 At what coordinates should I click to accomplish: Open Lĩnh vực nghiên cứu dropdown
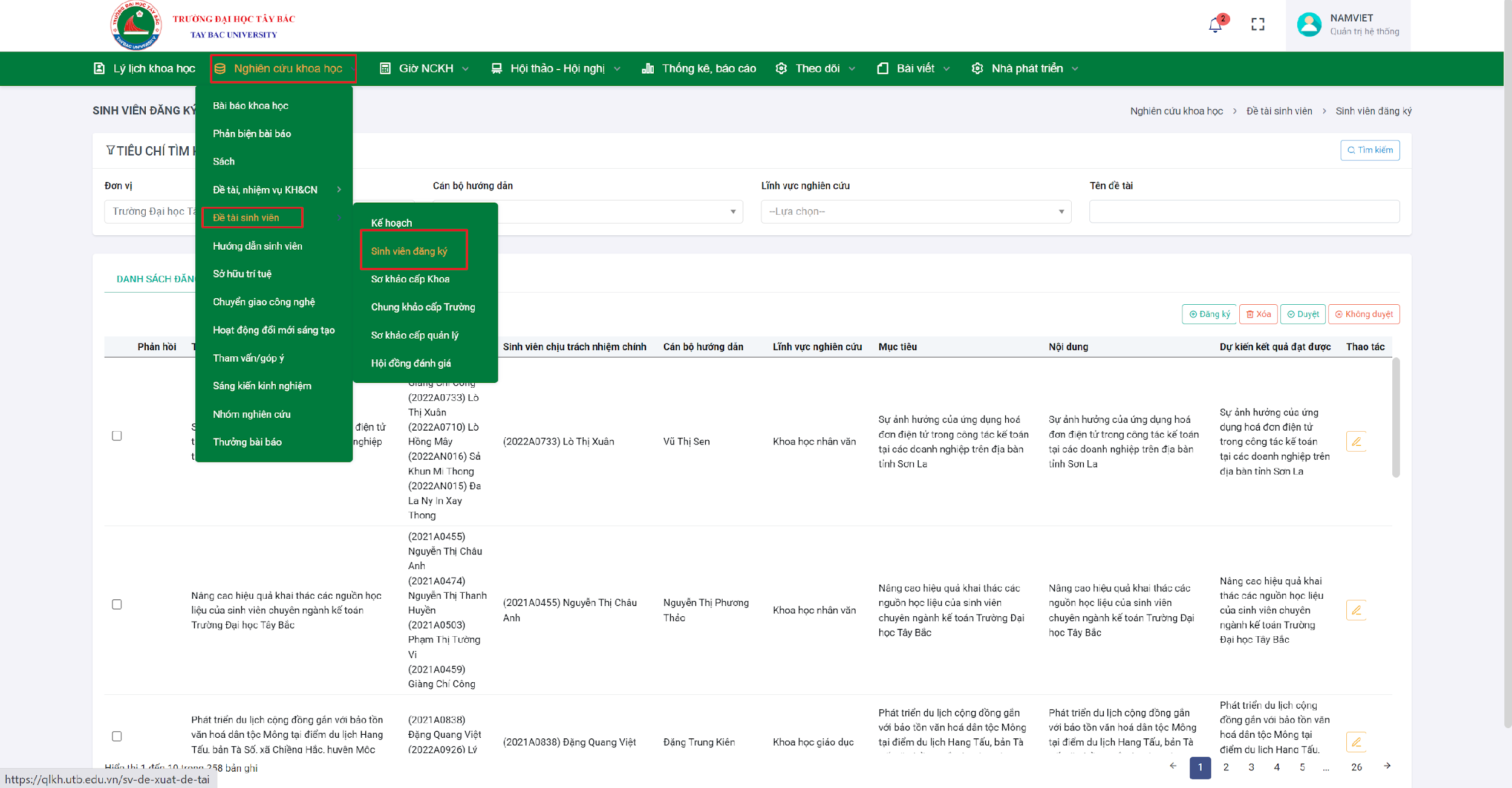click(x=916, y=212)
